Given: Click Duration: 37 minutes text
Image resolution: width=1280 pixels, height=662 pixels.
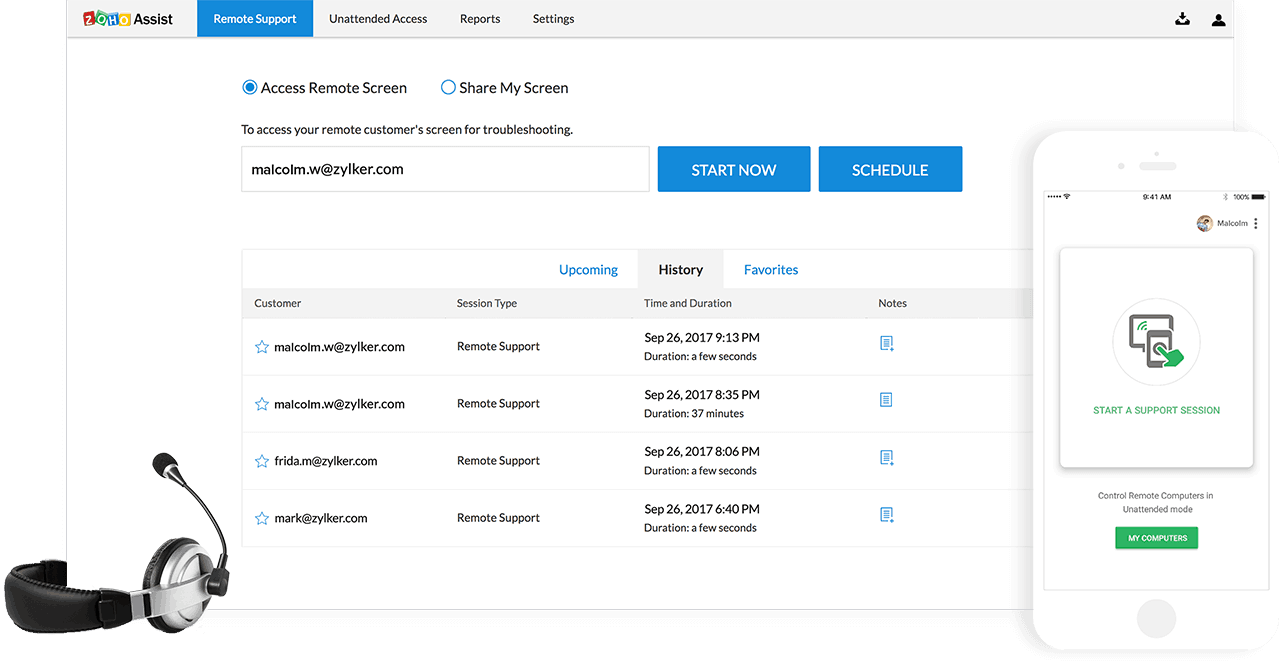Looking at the screenshot, I should coord(694,413).
